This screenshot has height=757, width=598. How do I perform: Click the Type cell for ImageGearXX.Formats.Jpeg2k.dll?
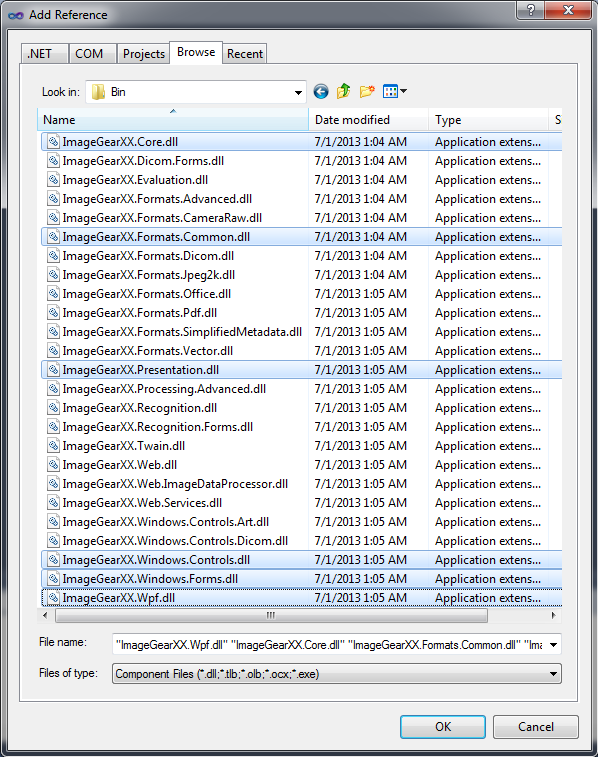pos(488,275)
